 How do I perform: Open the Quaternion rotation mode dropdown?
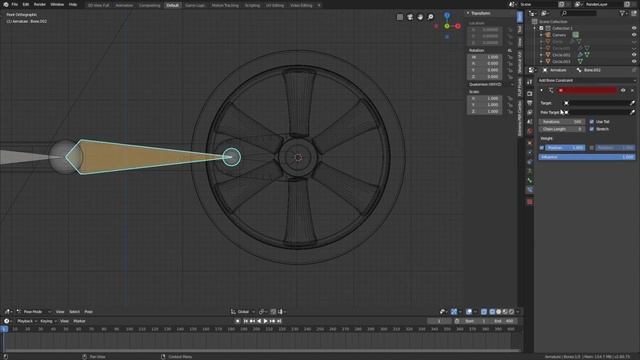coord(490,84)
